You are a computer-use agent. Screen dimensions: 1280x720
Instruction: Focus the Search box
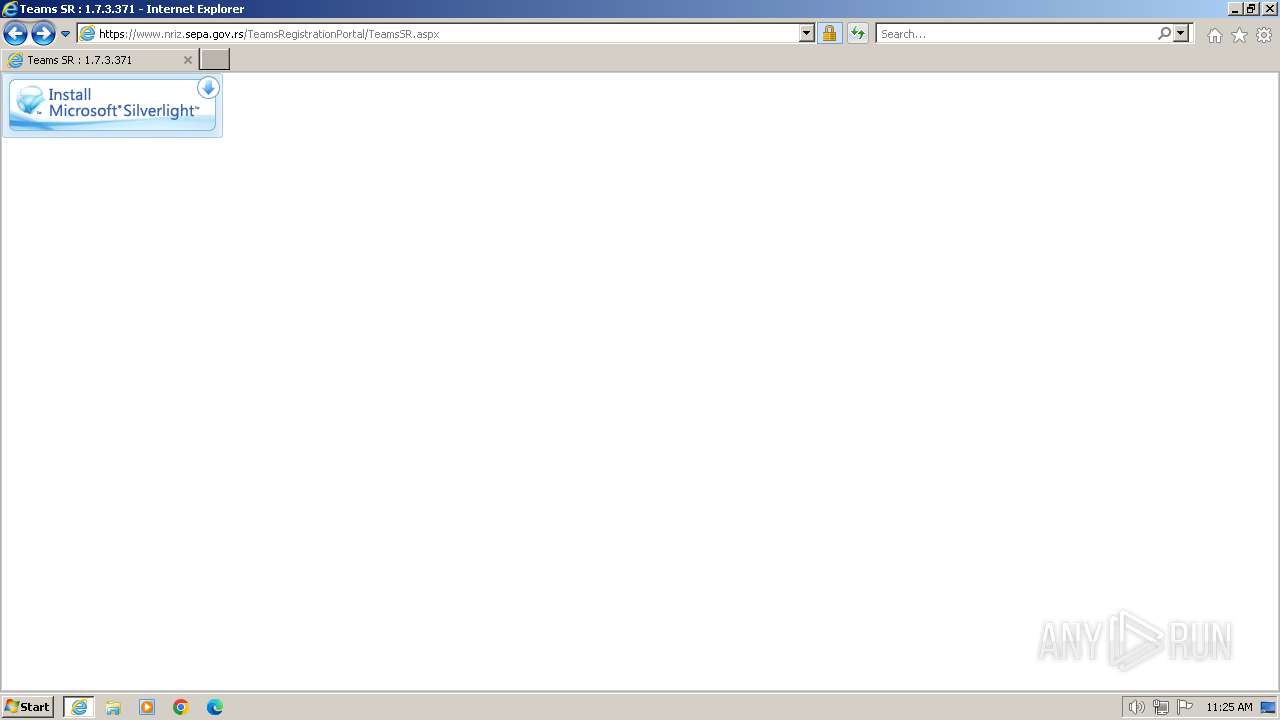[x=1016, y=34]
